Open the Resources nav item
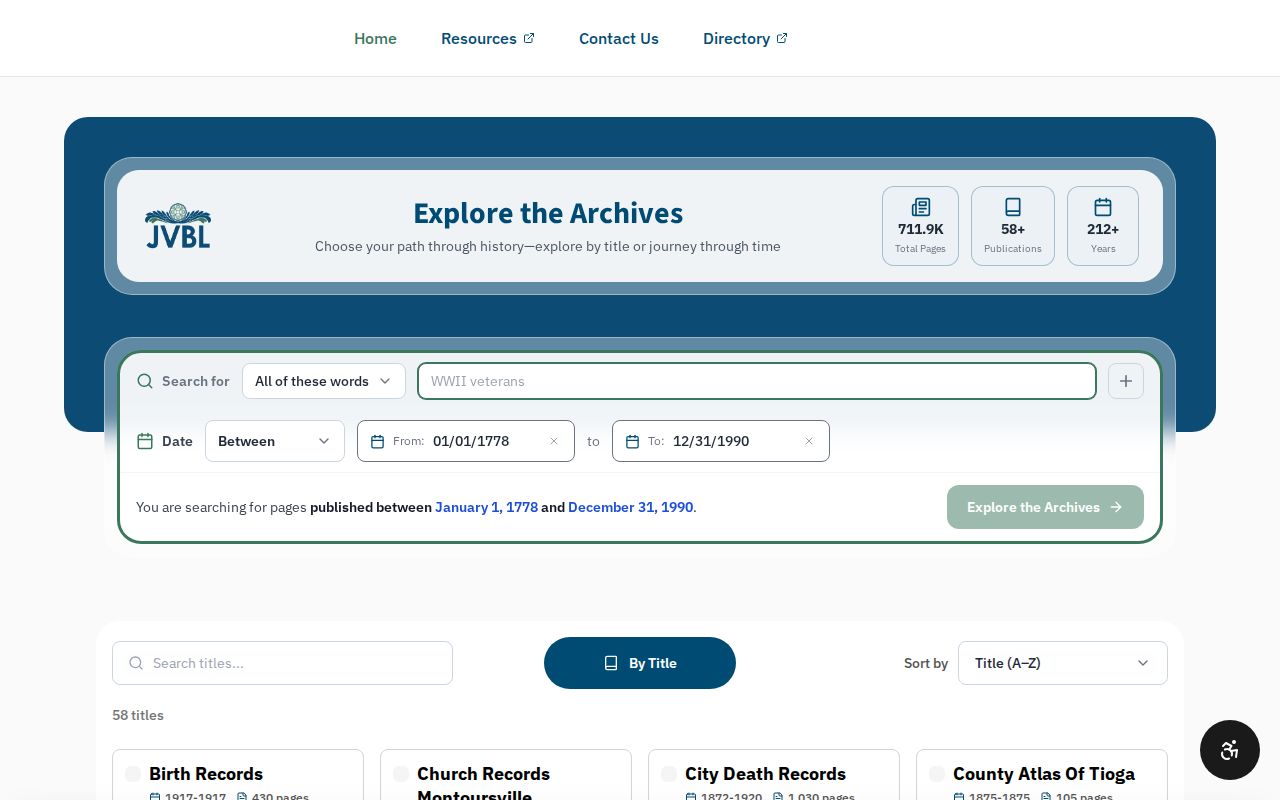1280x800 pixels. click(488, 38)
